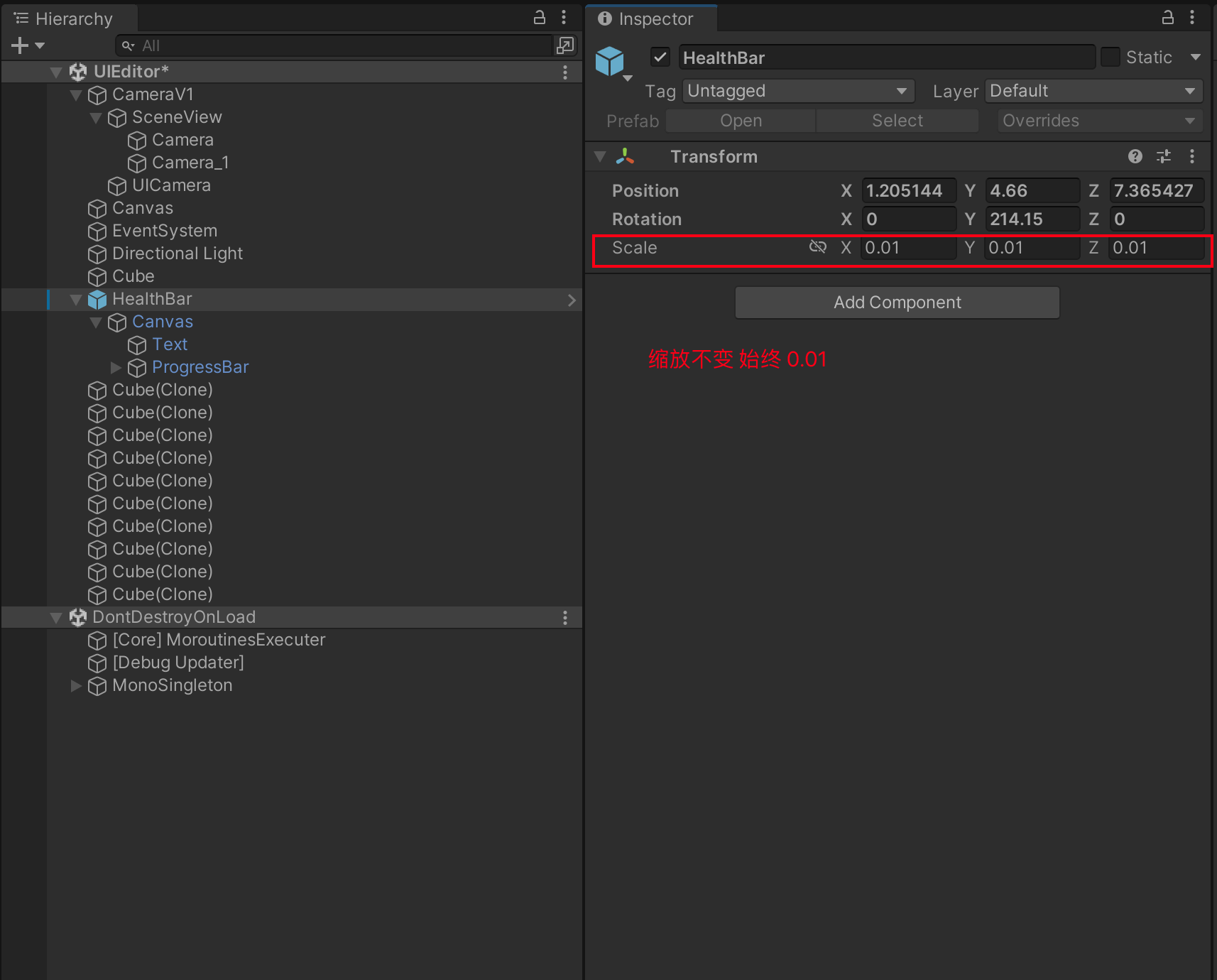This screenshot has width=1217, height=980.
Task: Open the UIEditor scene options menu
Action: (565, 72)
